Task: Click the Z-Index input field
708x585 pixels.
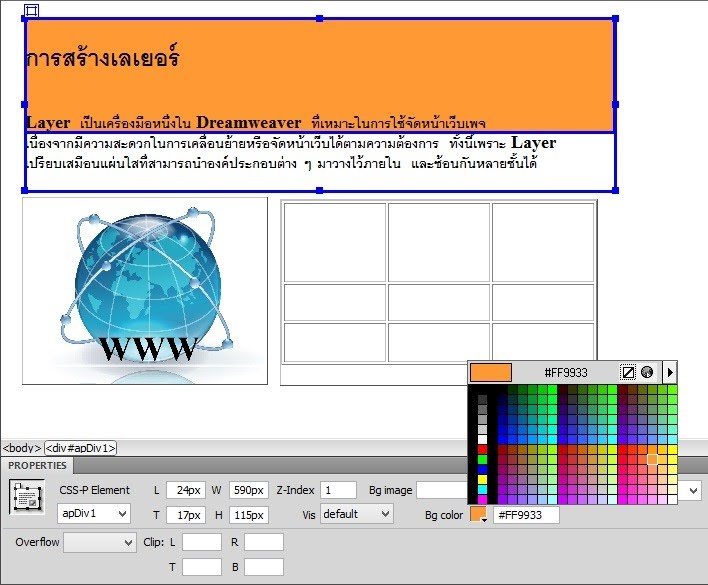Action: coord(338,490)
